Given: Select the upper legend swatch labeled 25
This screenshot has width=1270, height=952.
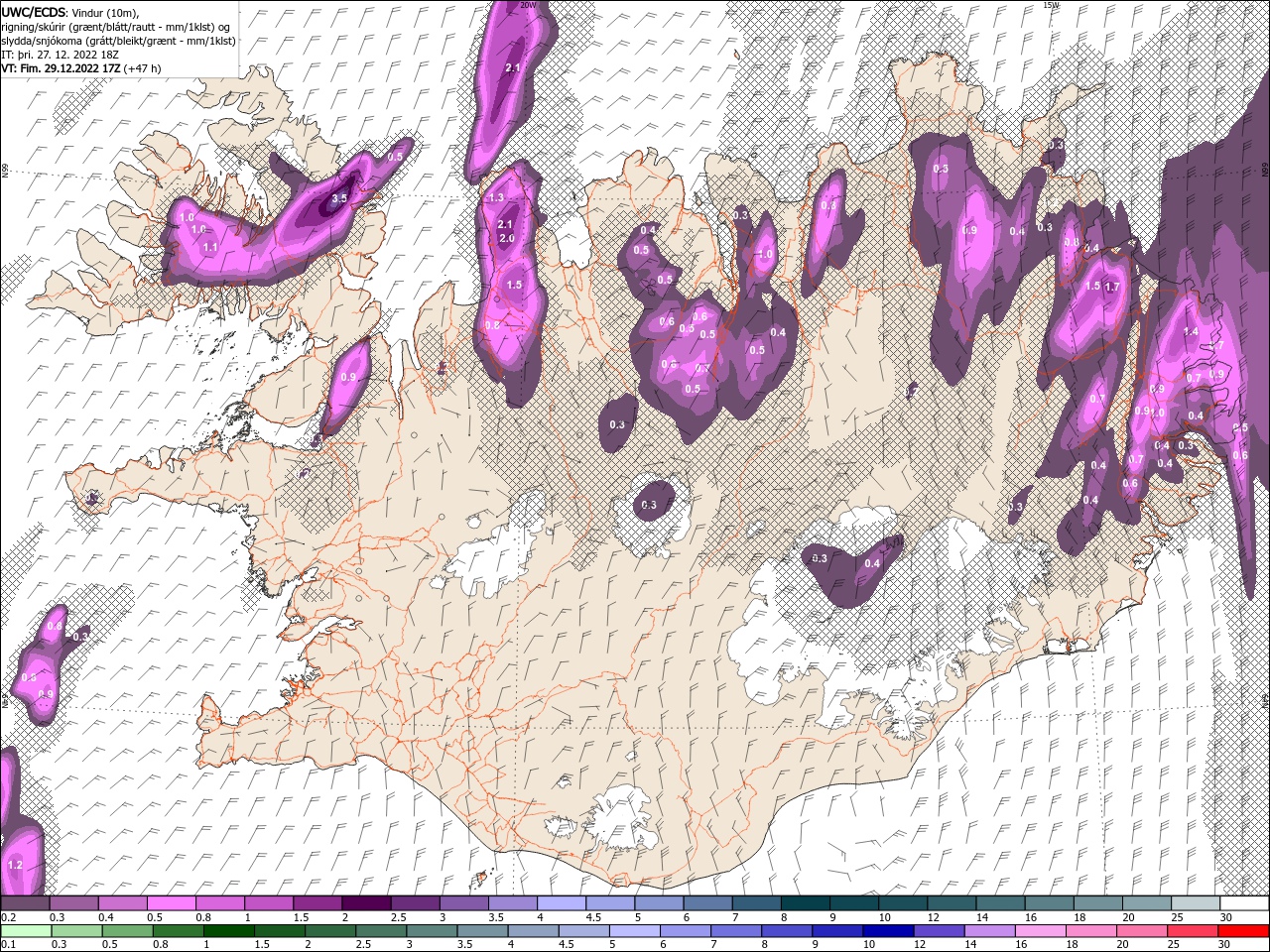Looking at the screenshot, I should (1197, 903).
